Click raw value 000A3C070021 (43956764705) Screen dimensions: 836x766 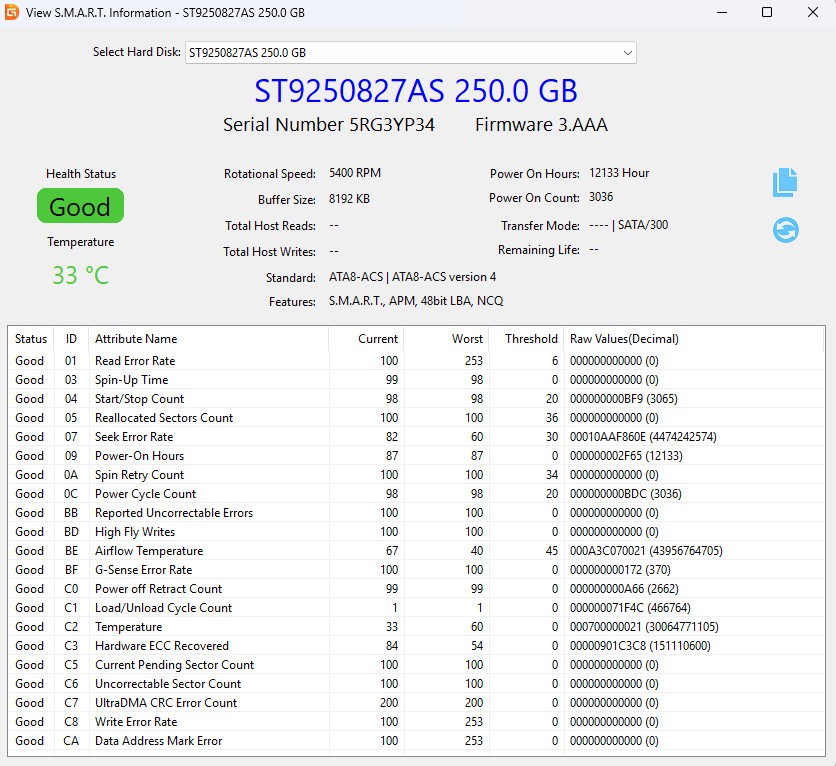tap(646, 551)
